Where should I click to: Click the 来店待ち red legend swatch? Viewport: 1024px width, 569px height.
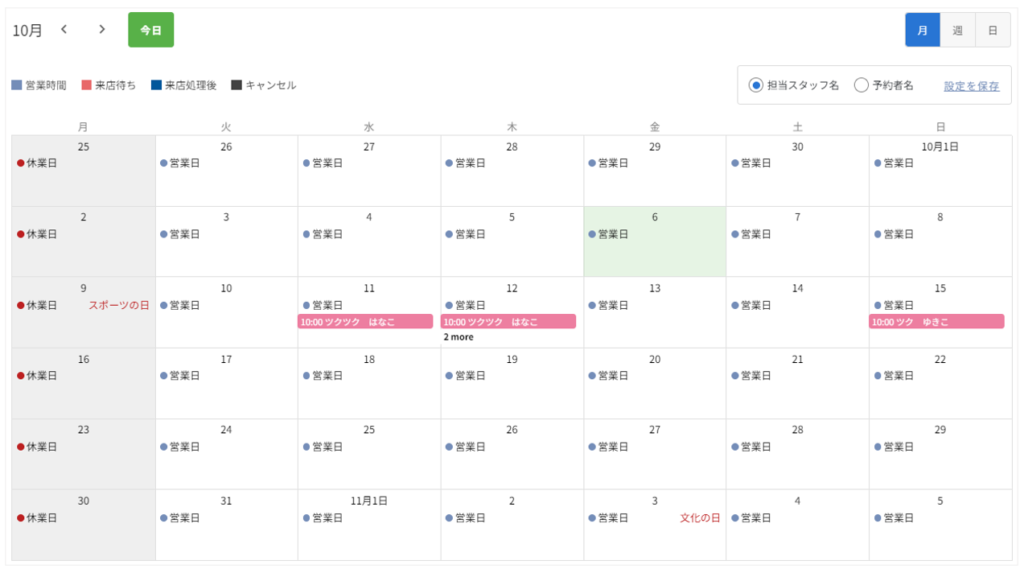pos(86,85)
